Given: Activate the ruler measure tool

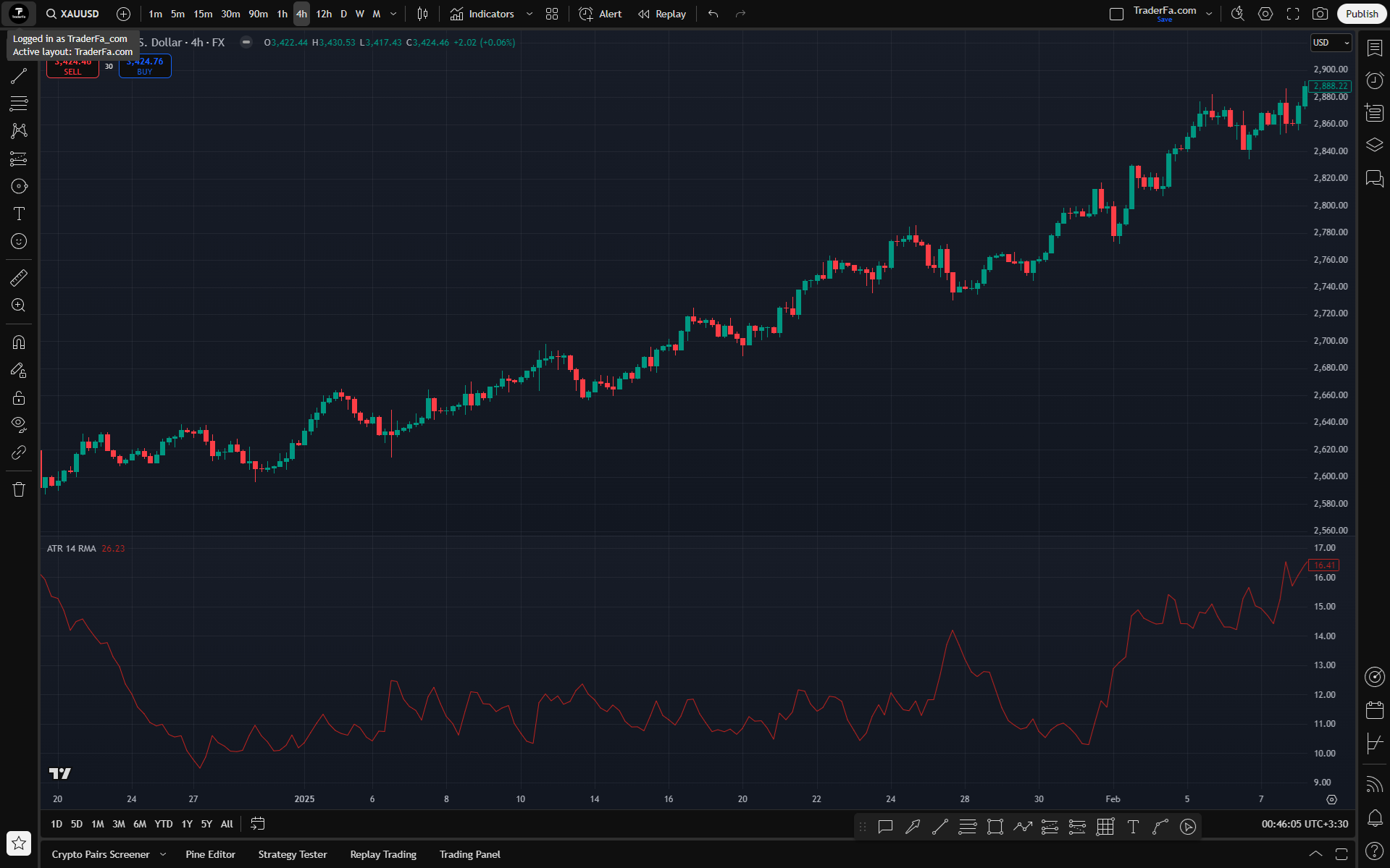Looking at the screenshot, I should [x=19, y=278].
